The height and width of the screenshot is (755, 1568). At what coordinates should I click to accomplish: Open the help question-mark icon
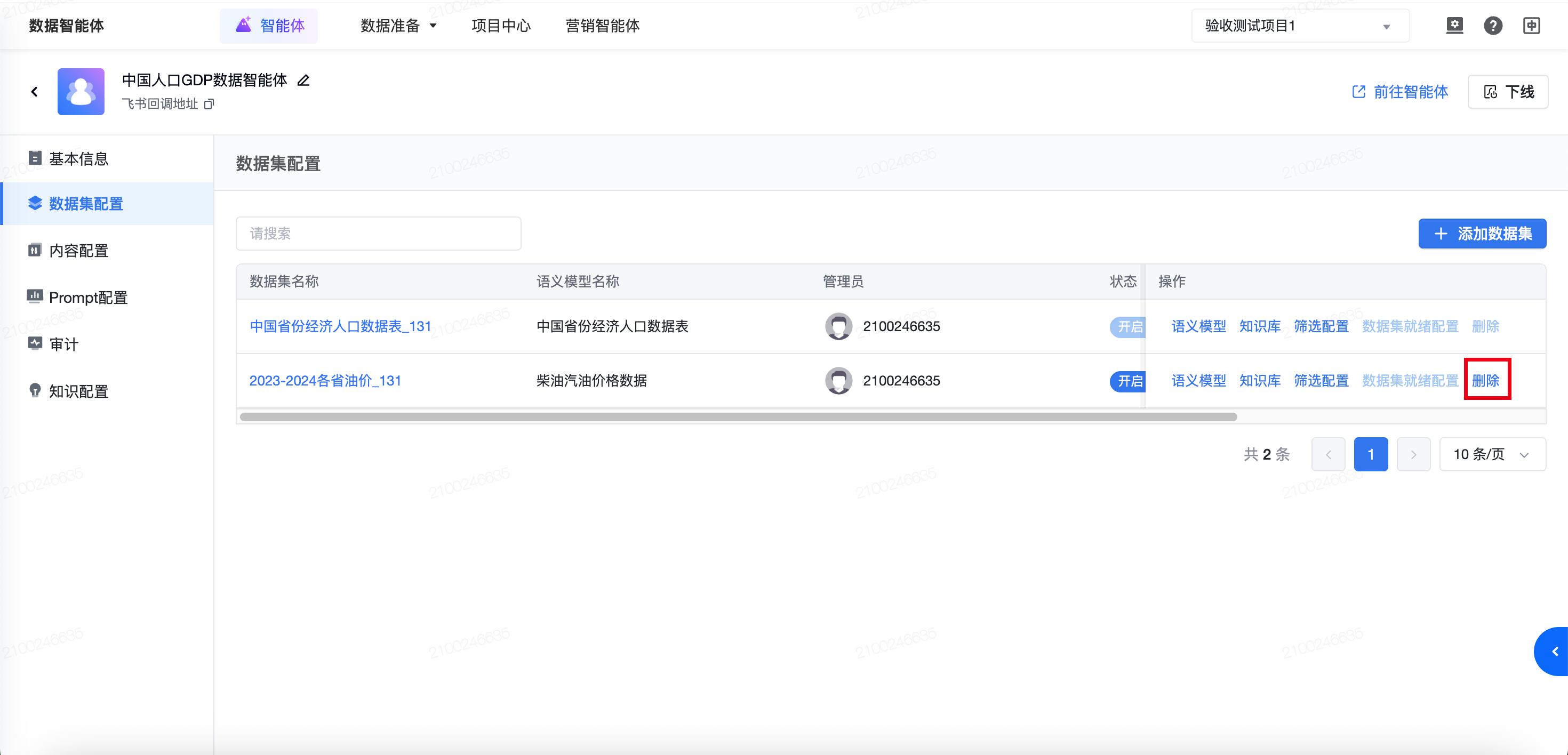coord(1492,26)
